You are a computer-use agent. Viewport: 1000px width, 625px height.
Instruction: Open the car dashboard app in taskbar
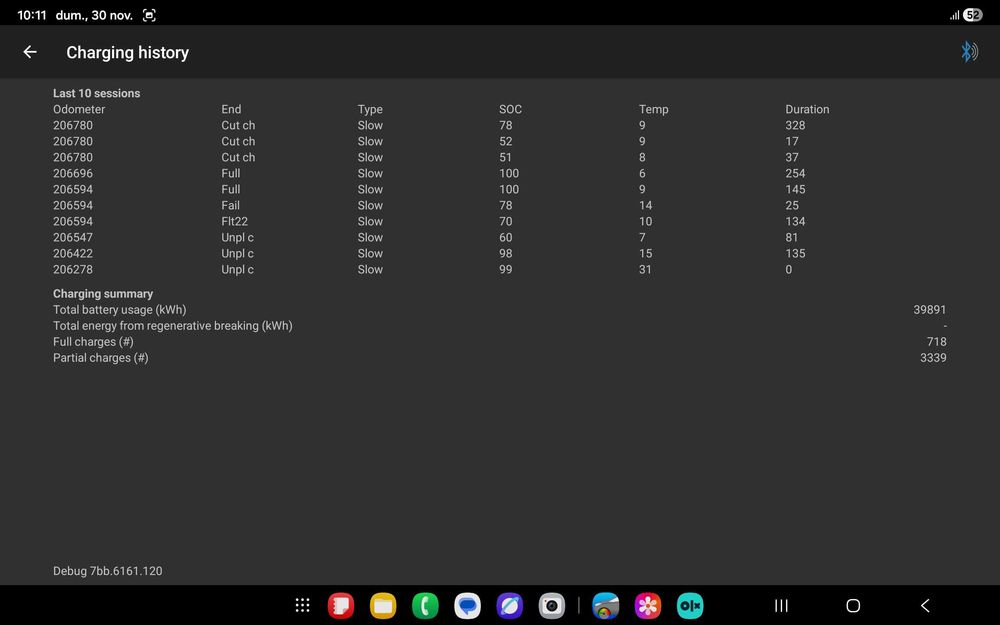(605, 605)
